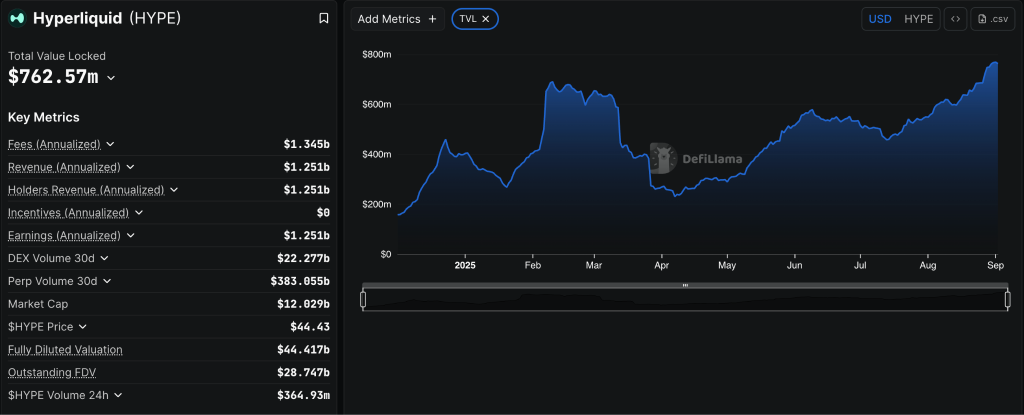Expand the DEX Volume 30d row
Viewport: 1024px width, 415px height.
[104, 258]
